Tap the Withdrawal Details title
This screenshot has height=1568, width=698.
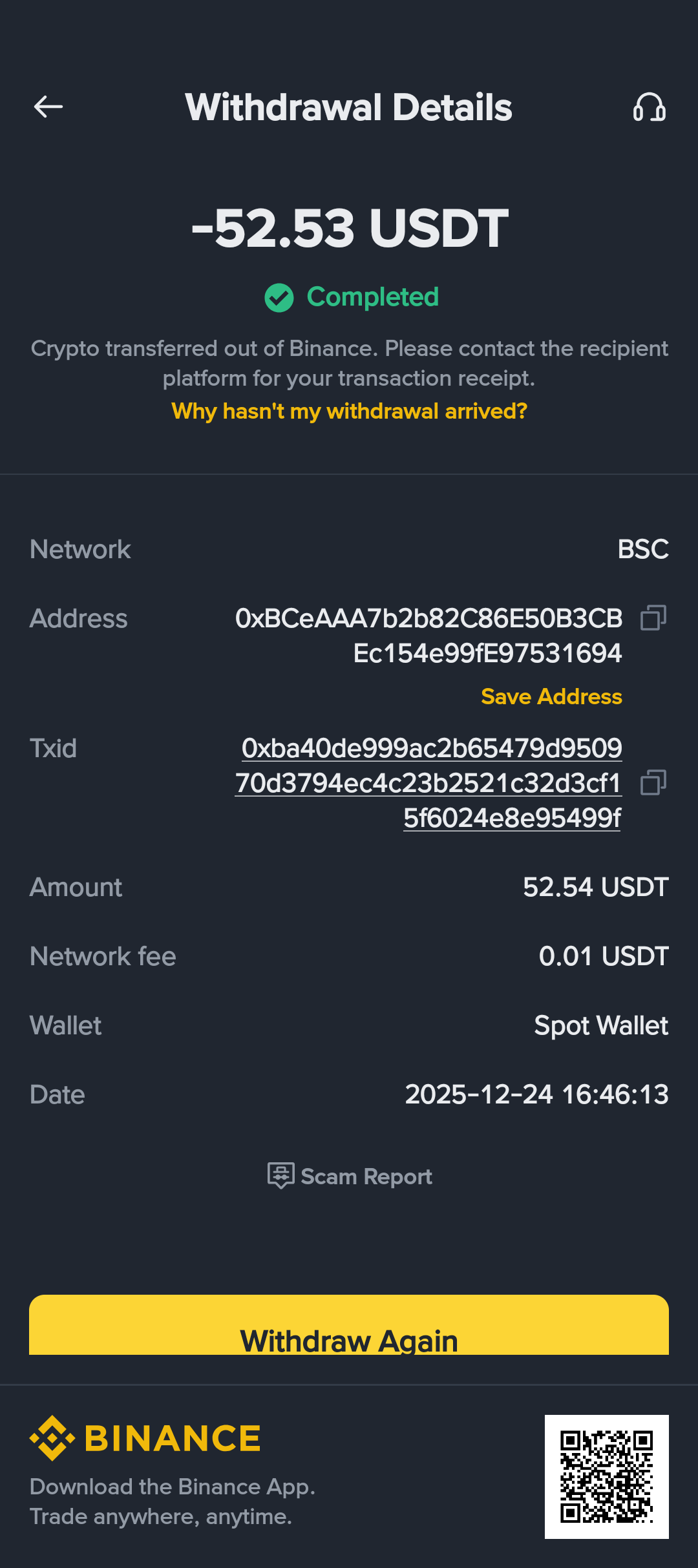[x=348, y=107]
